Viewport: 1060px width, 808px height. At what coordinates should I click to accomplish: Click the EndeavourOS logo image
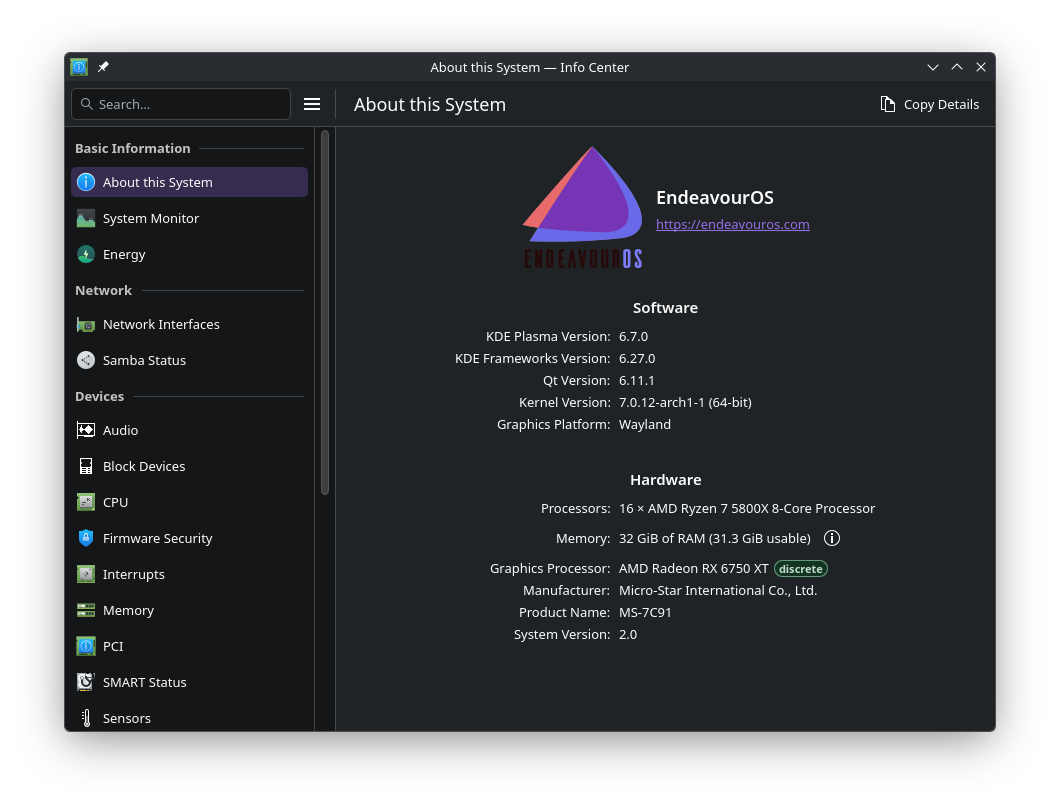(583, 208)
